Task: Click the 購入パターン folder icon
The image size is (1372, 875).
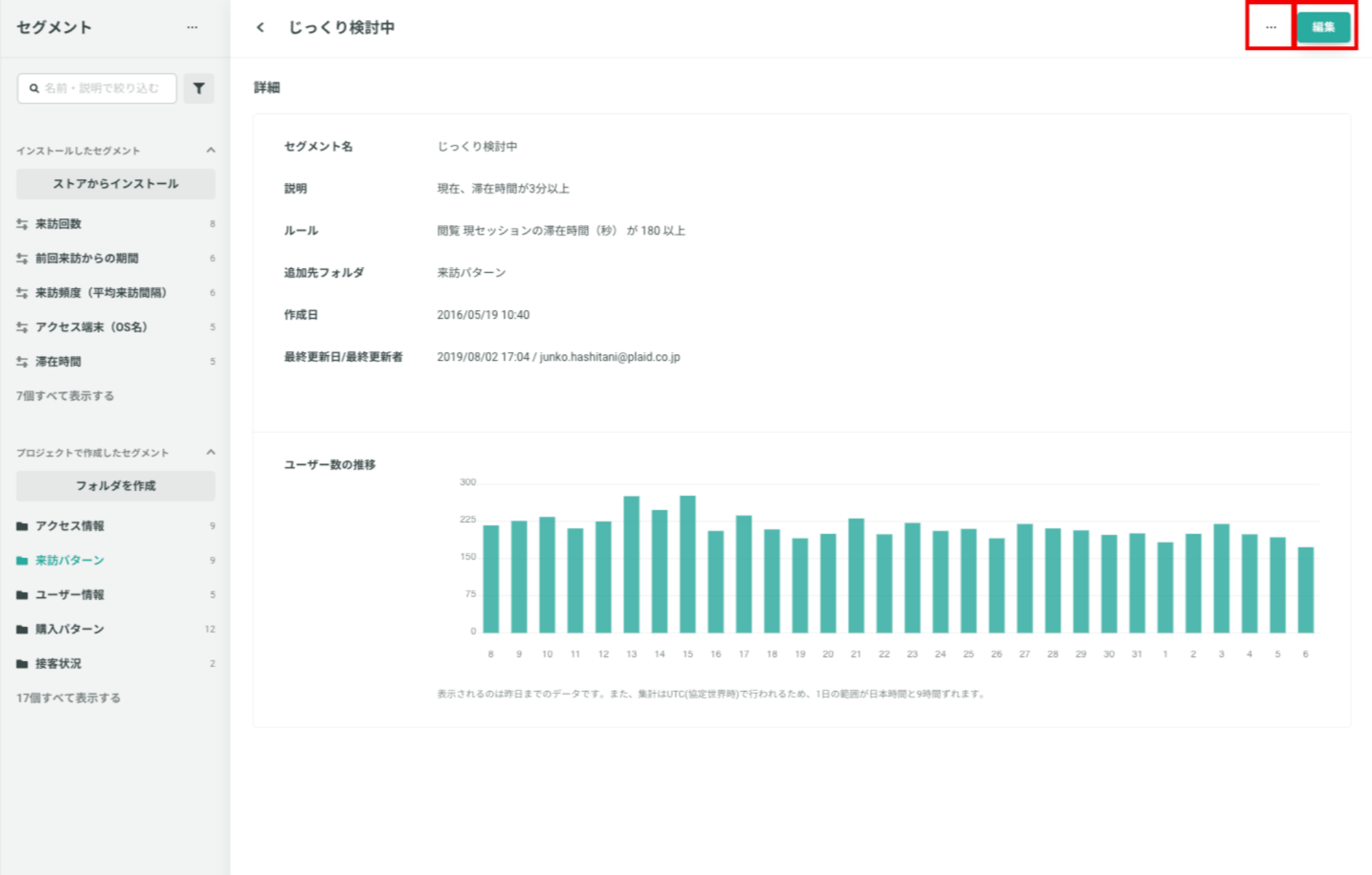Action: pyautogui.click(x=22, y=630)
